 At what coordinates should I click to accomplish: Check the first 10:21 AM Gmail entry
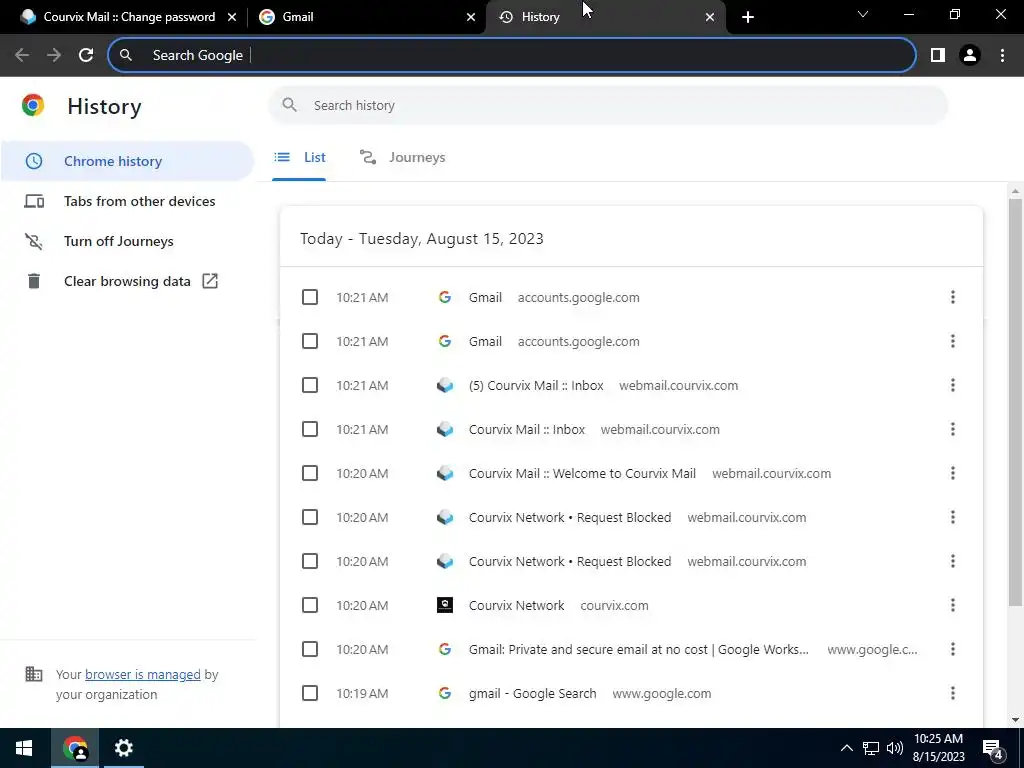click(x=310, y=297)
